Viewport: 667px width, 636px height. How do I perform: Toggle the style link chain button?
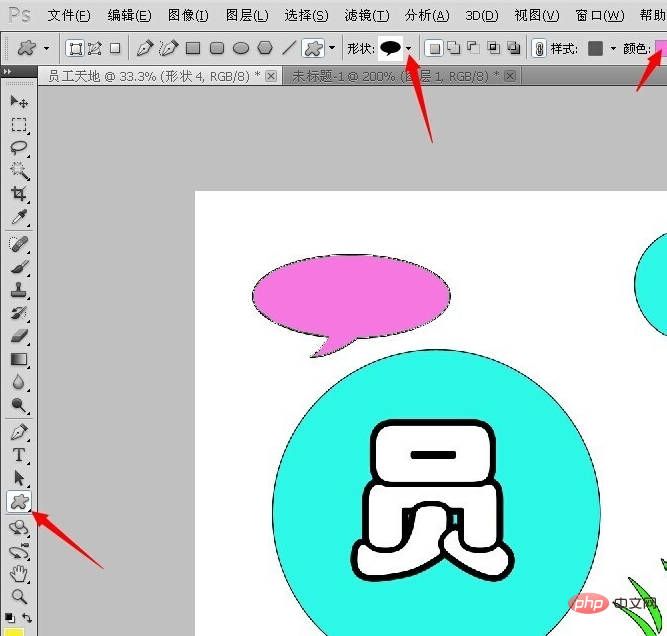click(x=539, y=48)
